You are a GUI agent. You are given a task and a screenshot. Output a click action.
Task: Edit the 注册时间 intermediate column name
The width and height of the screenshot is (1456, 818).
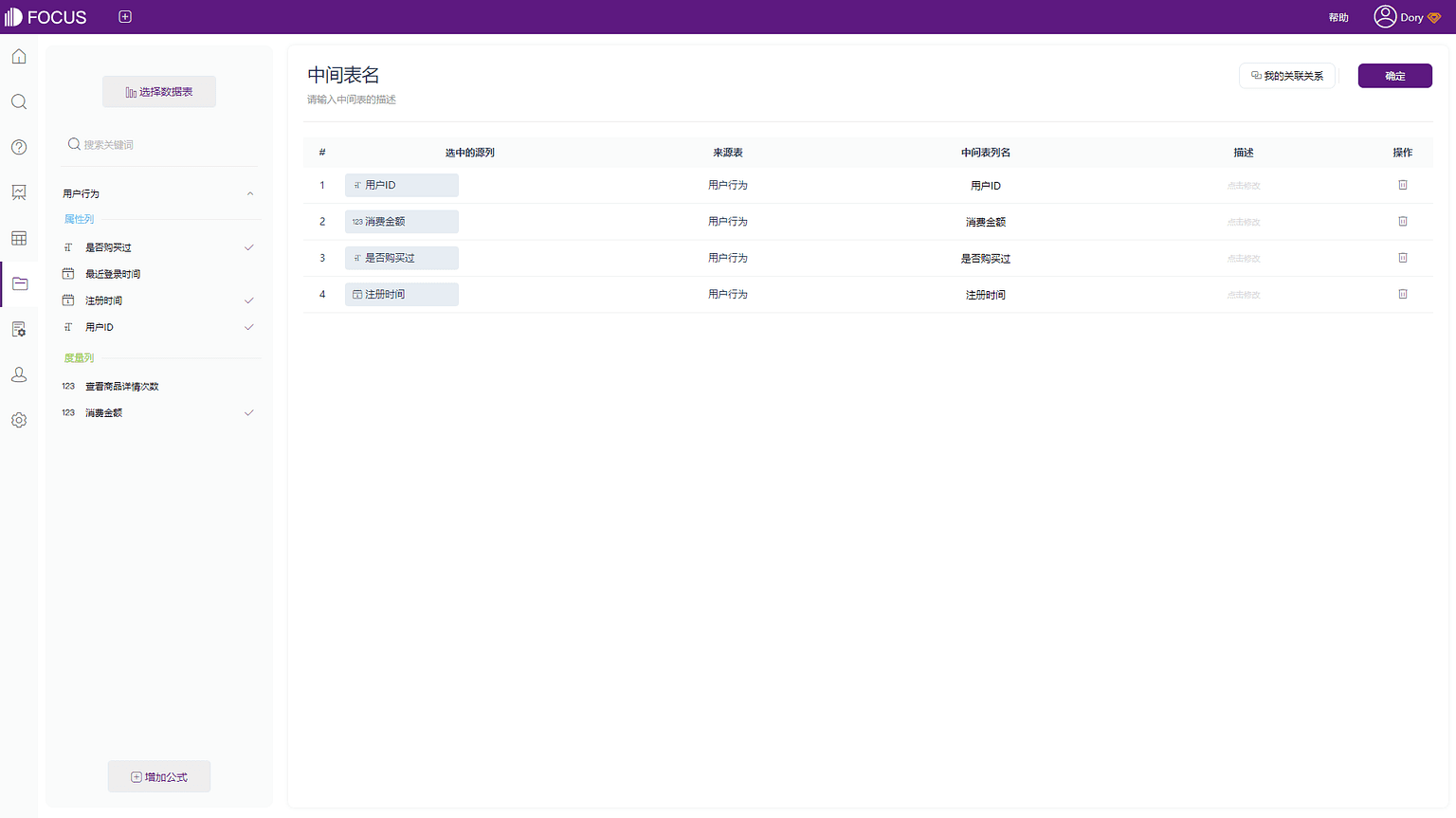(x=986, y=295)
